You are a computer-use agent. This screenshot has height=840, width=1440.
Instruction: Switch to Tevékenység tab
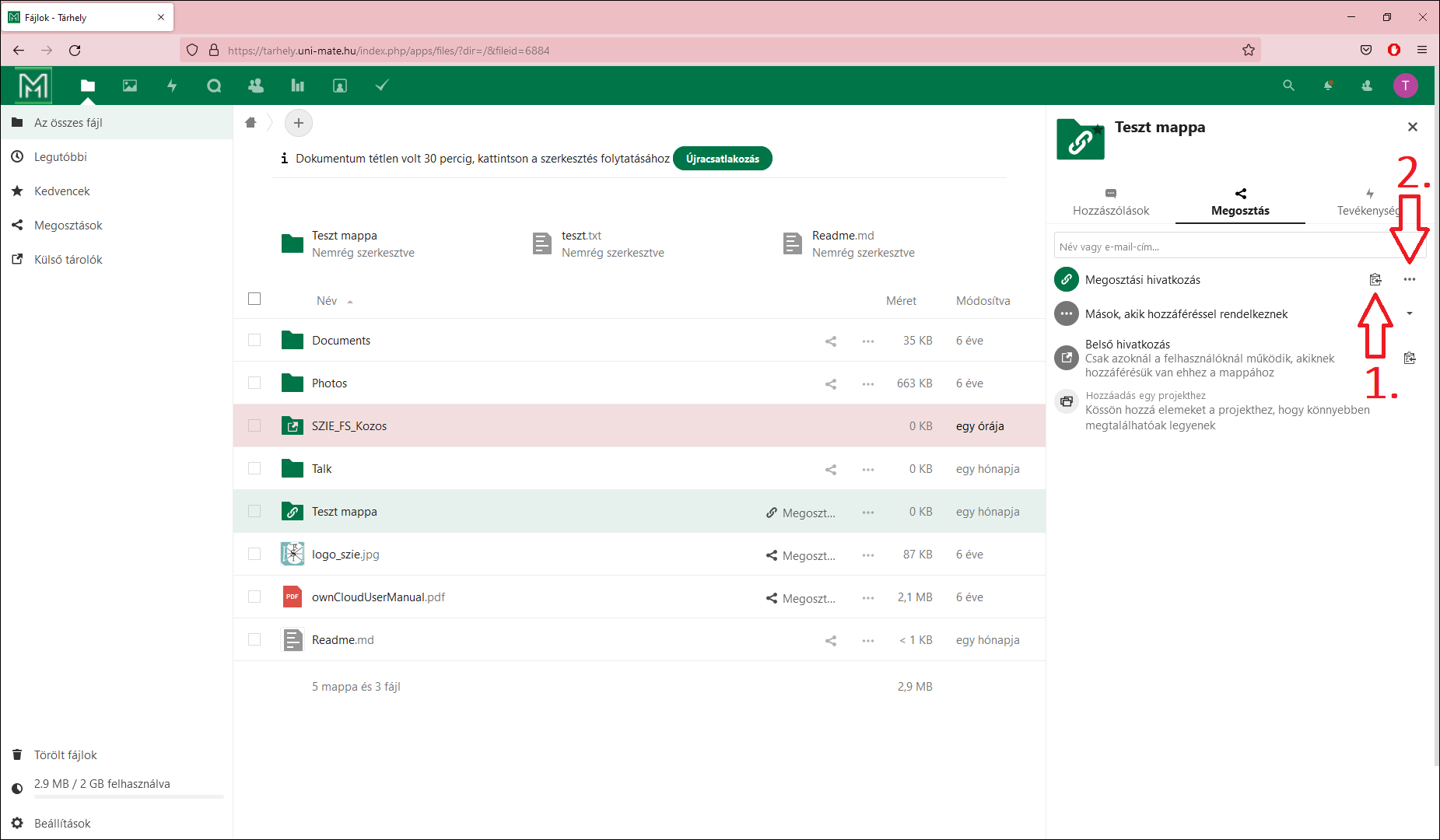pyautogui.click(x=1369, y=202)
